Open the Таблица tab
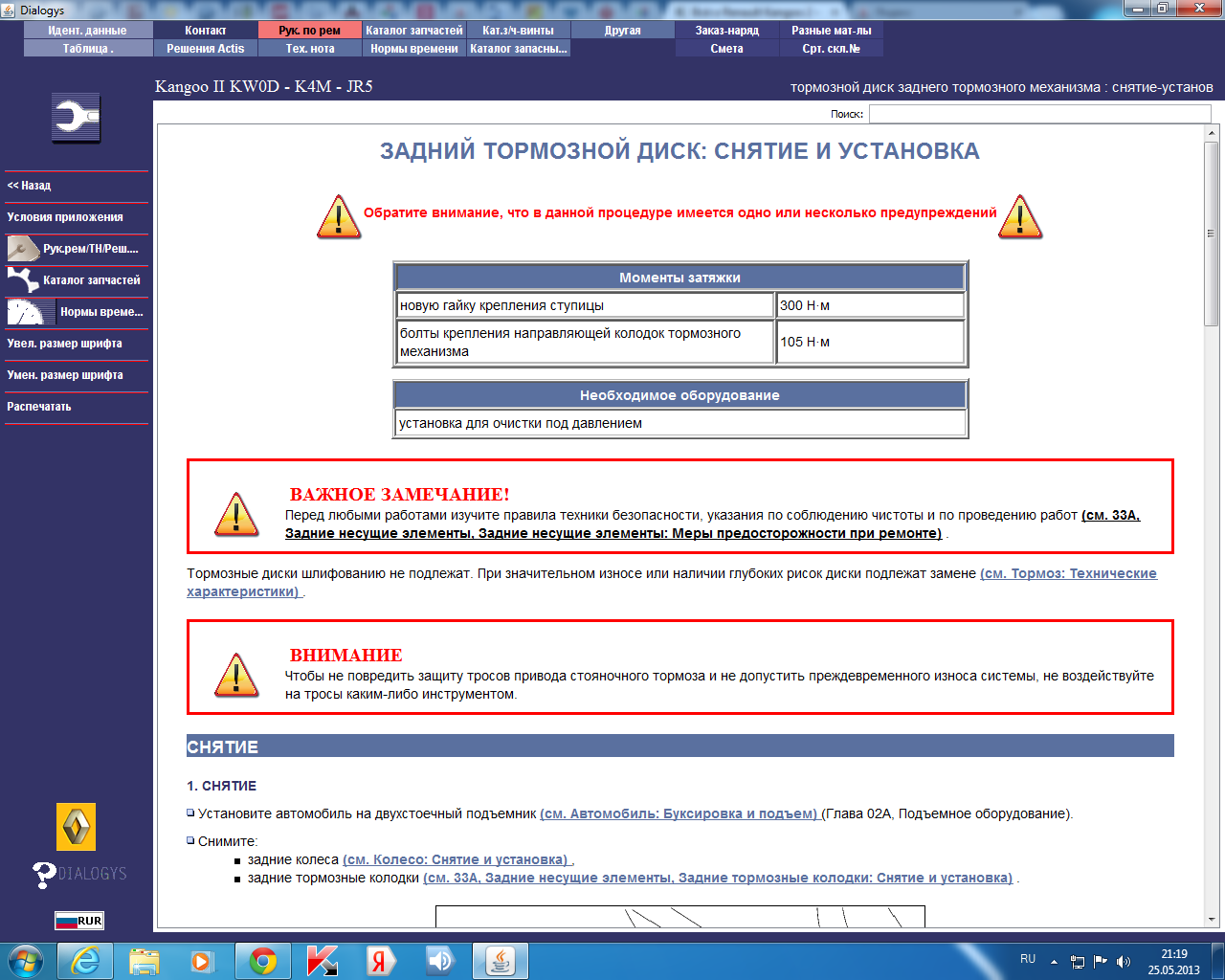This screenshot has width=1225, height=980. (88, 49)
